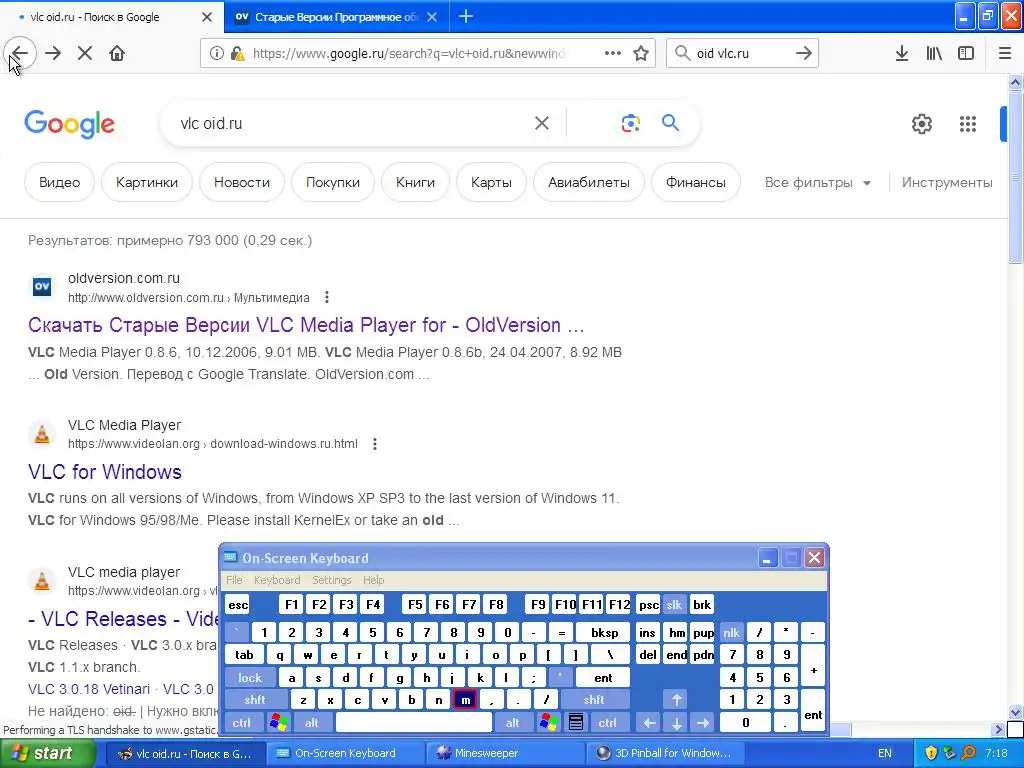The width and height of the screenshot is (1024, 768).
Task: Toggle the ins key on keyboard
Action: (x=647, y=633)
